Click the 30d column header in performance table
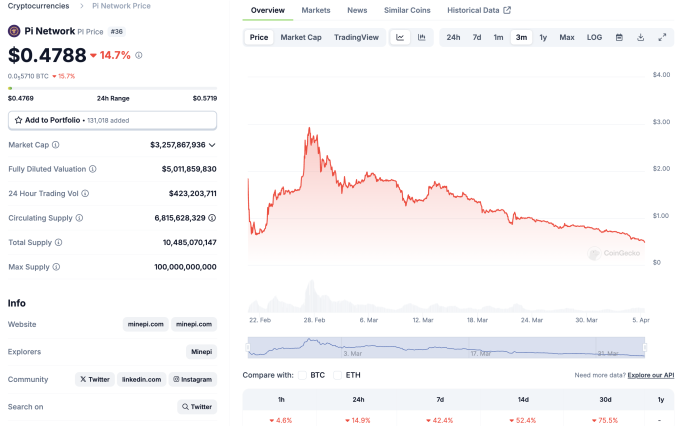Screen dimensions: 680x426 point(605,400)
